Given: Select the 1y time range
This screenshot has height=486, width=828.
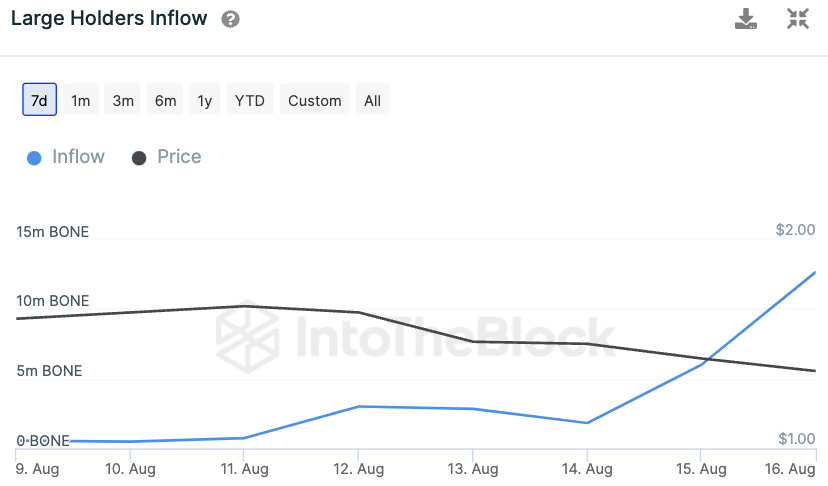Looking at the screenshot, I should click(205, 100).
